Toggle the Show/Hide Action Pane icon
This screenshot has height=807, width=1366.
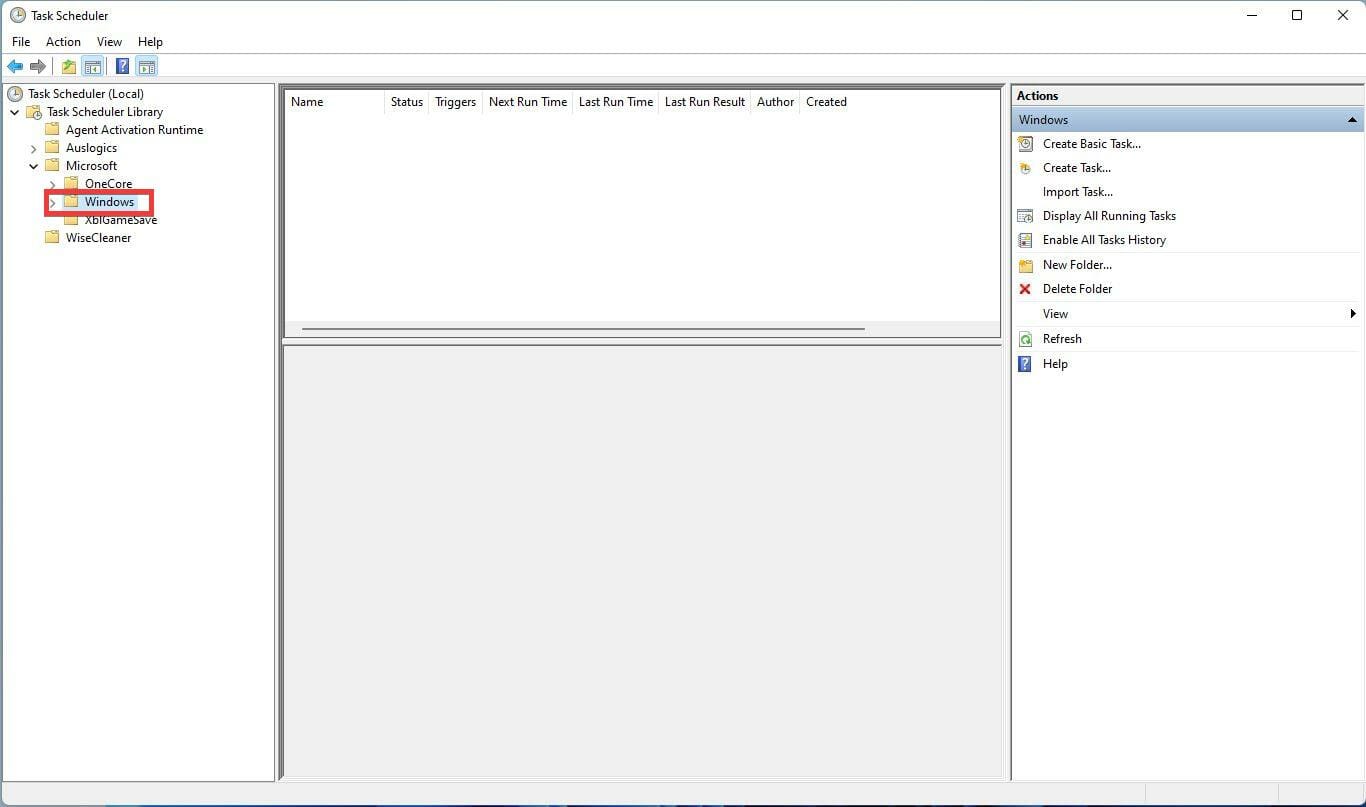(147, 67)
